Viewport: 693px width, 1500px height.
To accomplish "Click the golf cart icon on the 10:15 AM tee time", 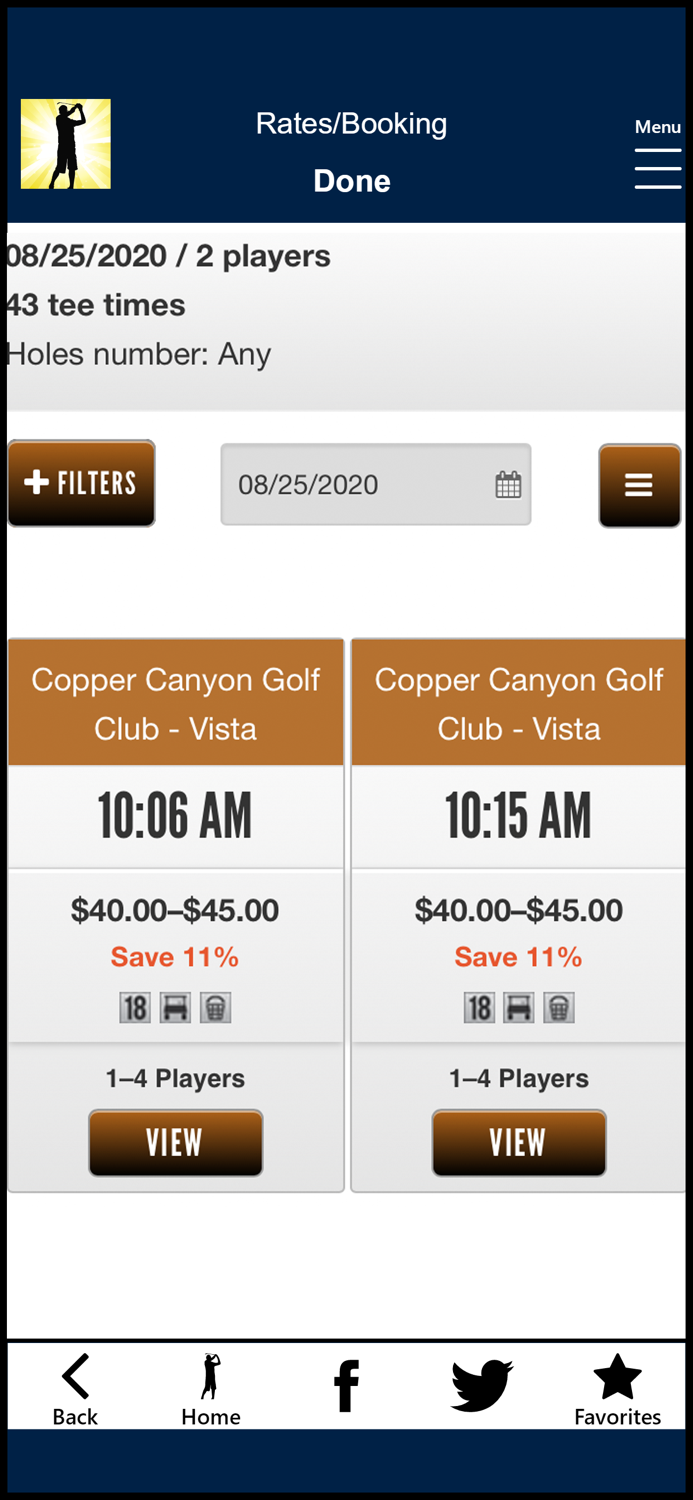I will point(518,1007).
